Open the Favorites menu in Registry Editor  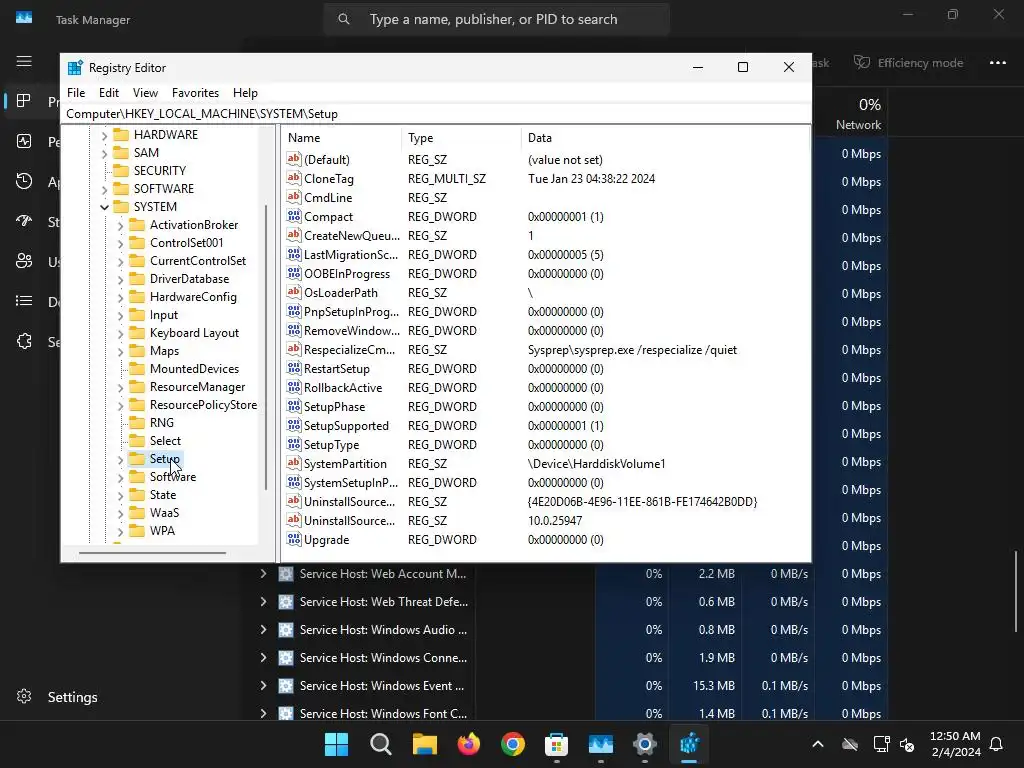tap(195, 93)
